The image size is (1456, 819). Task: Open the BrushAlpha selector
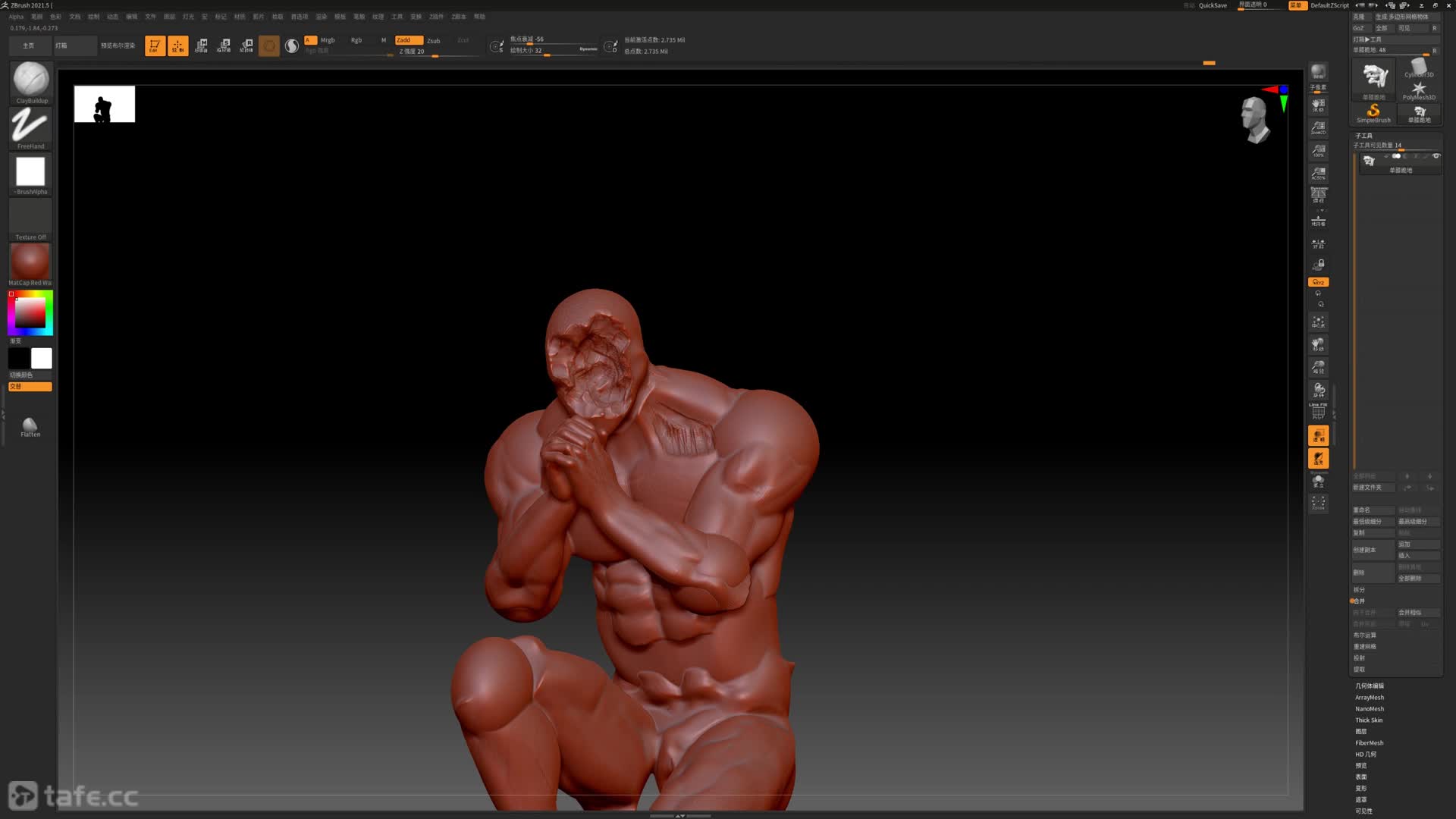[30, 174]
